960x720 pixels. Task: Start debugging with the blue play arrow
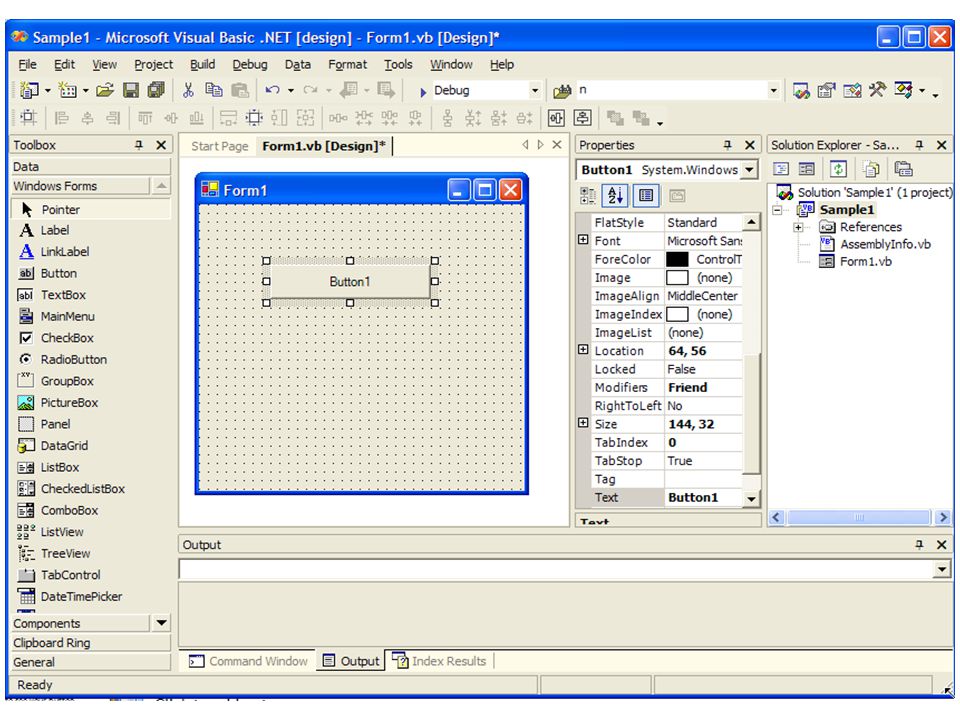[x=423, y=92]
